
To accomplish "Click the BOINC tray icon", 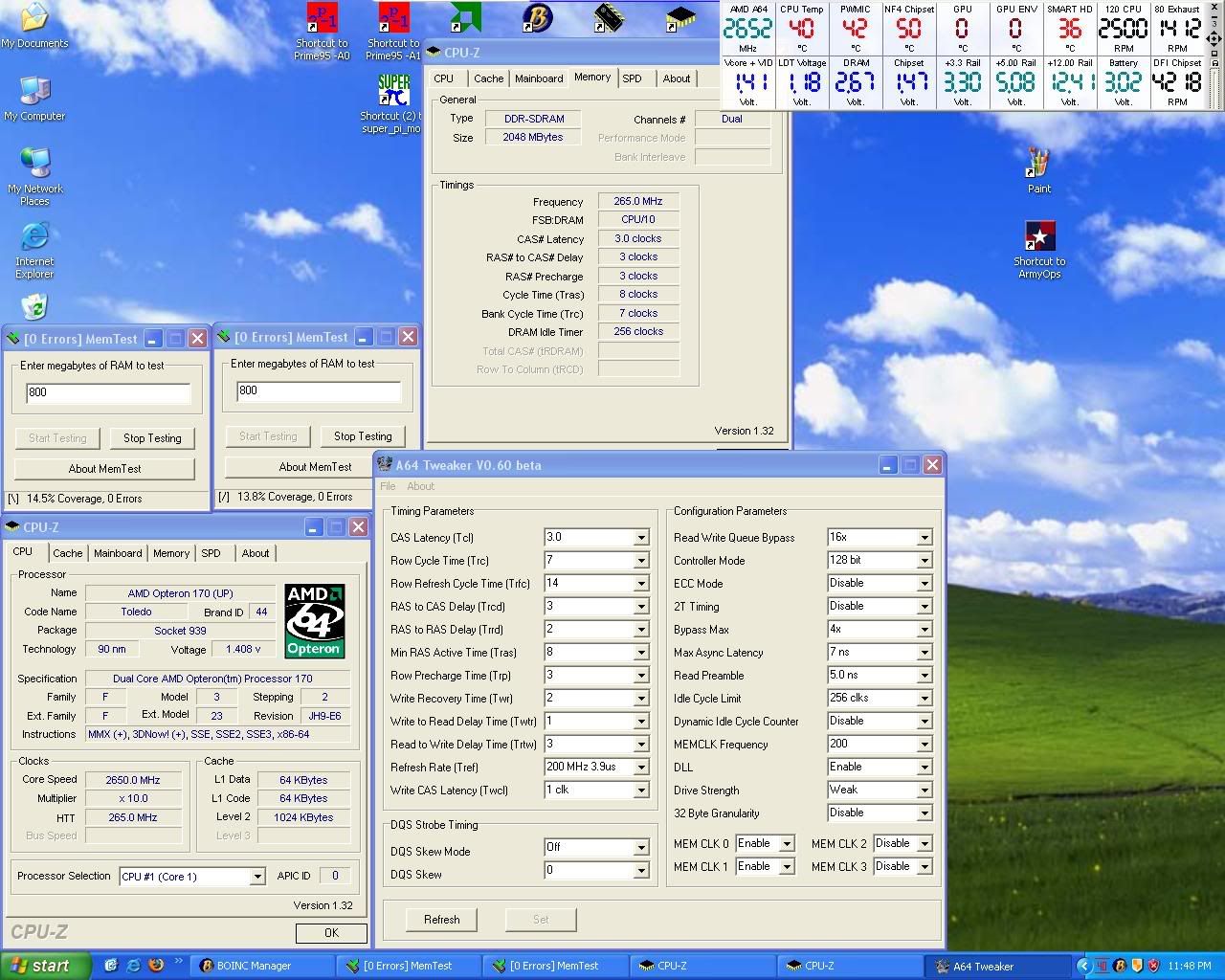I will [1120, 966].
